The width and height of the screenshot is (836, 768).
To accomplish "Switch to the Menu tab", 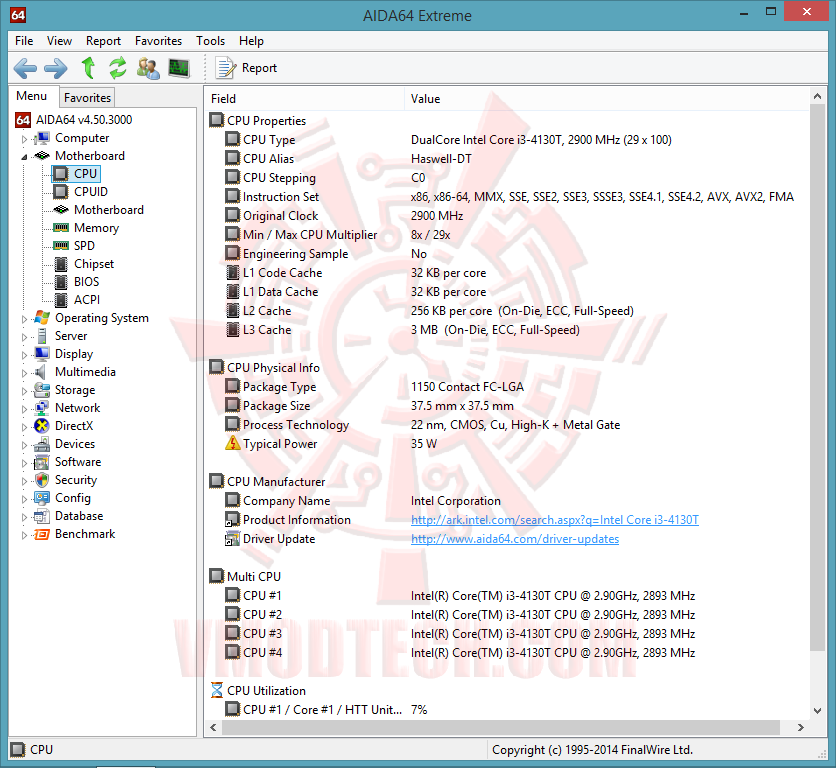I will click(31, 96).
